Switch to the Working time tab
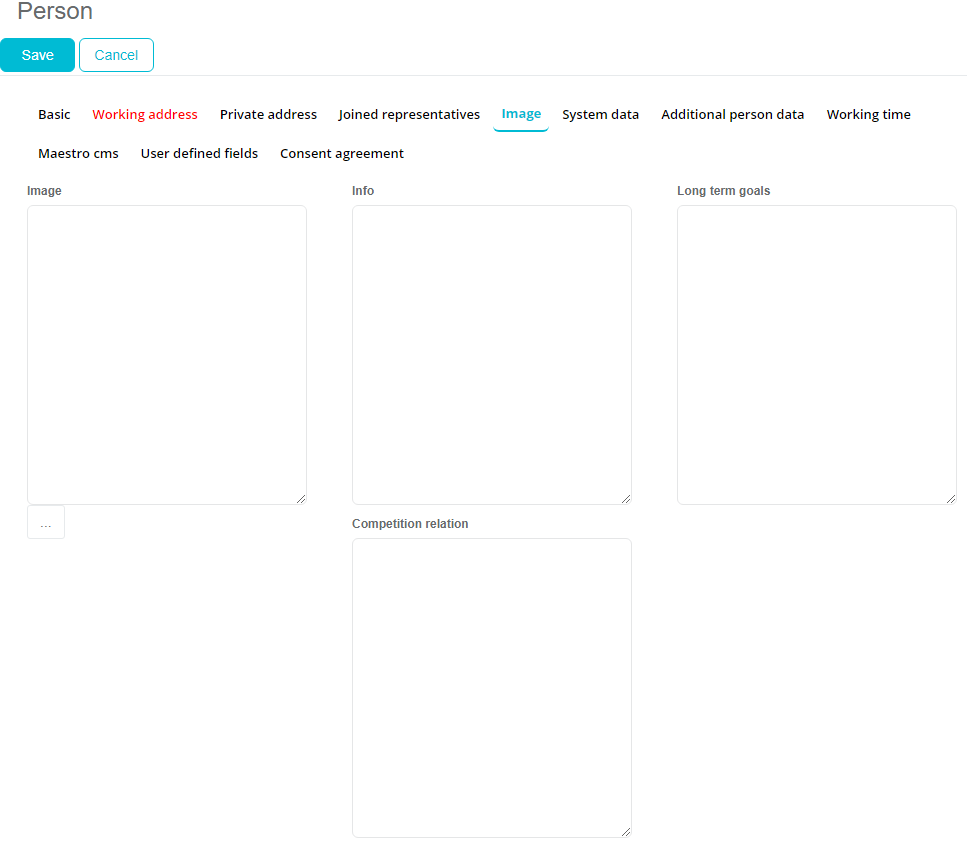Viewport: 967px width, 843px height. pyautogui.click(x=868, y=115)
